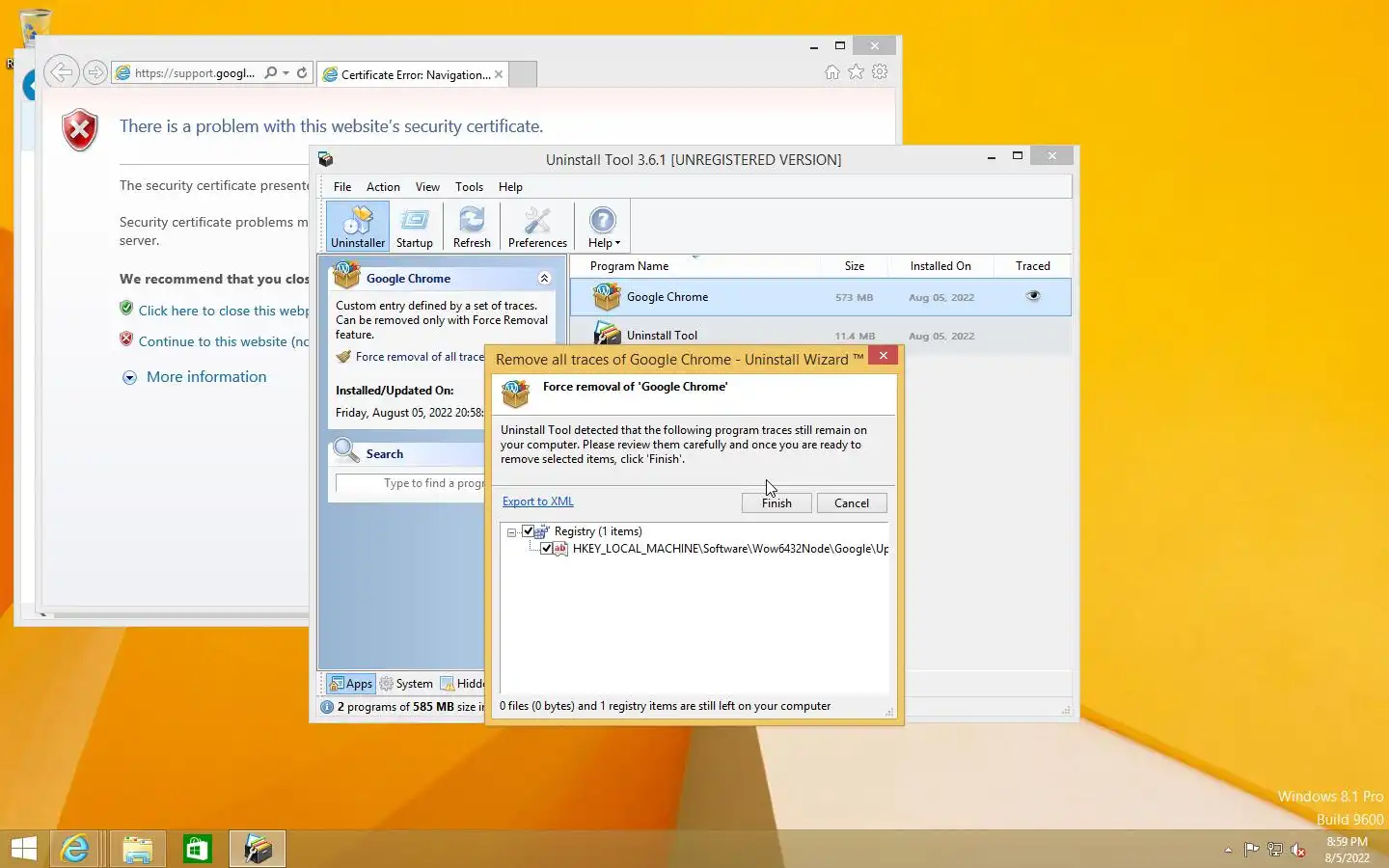Switch to the Hidden tab

(462, 684)
